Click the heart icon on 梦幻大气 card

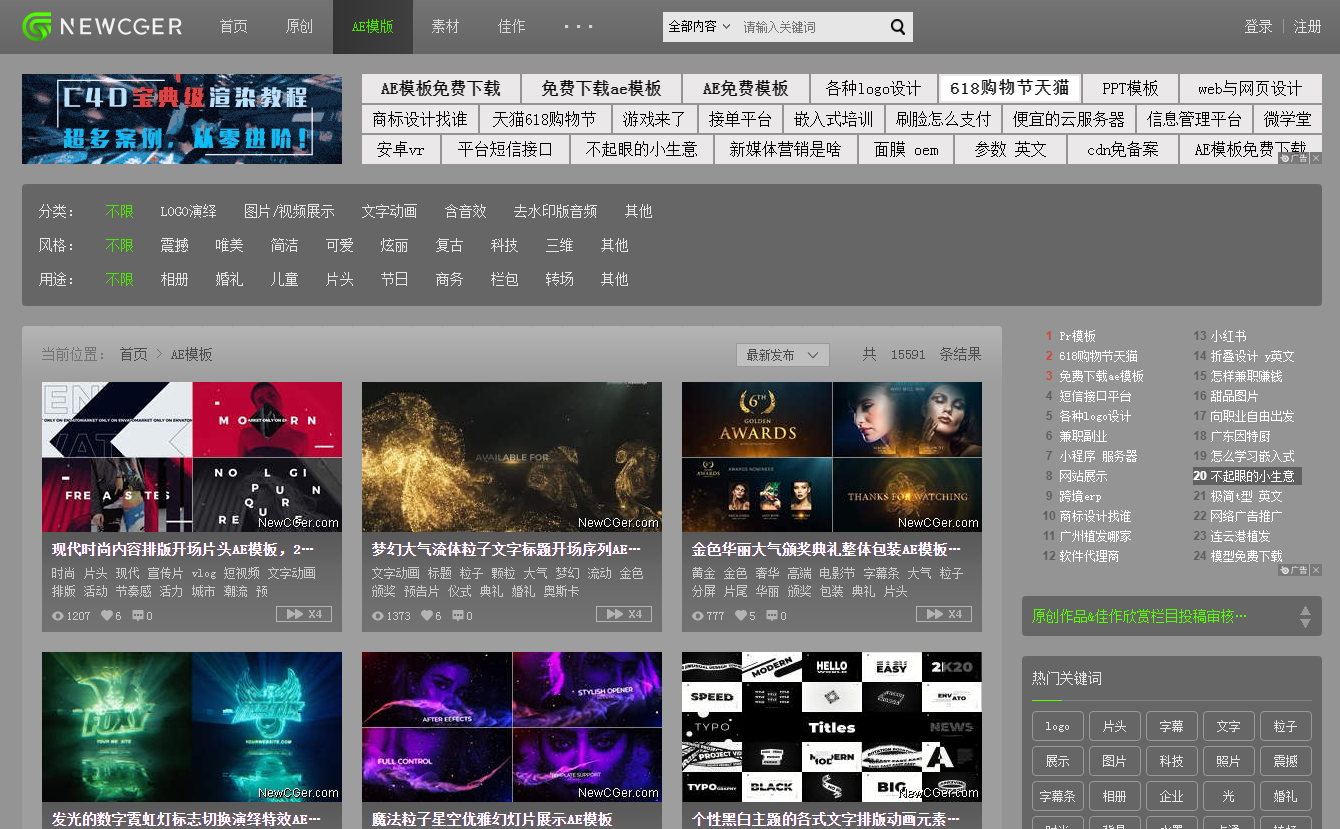pos(427,616)
